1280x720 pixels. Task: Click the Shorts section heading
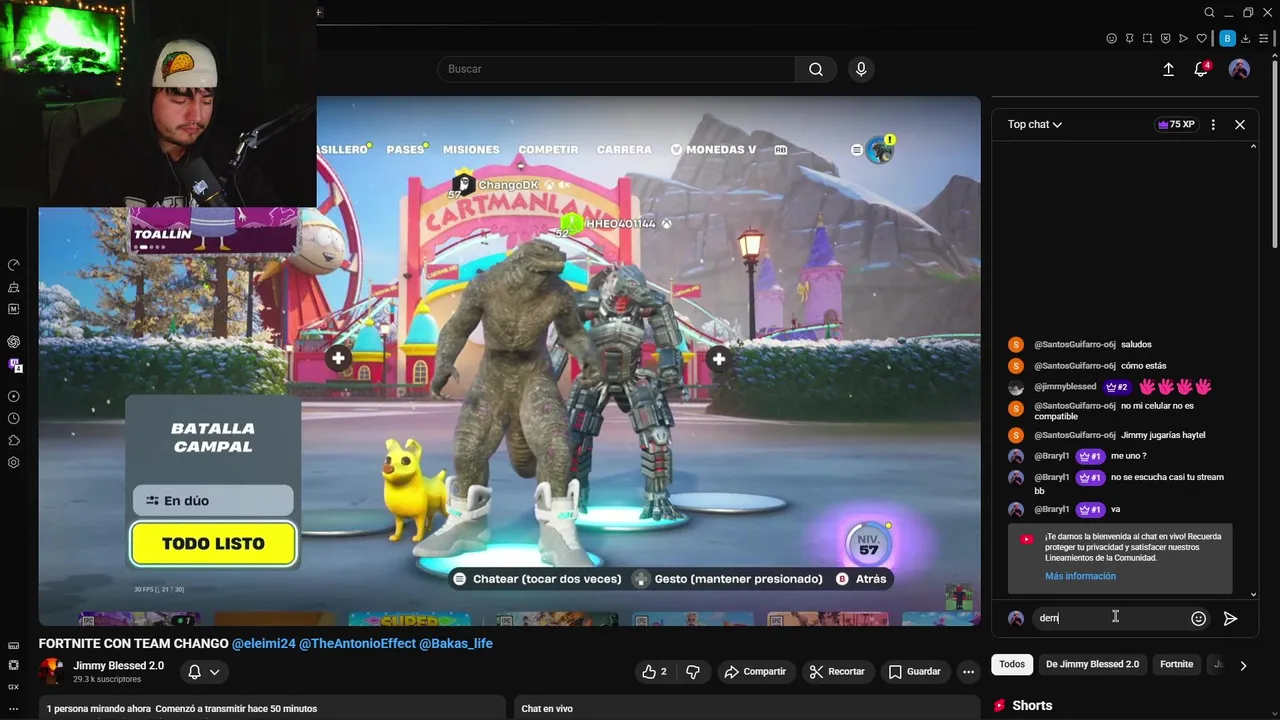click(x=1032, y=705)
